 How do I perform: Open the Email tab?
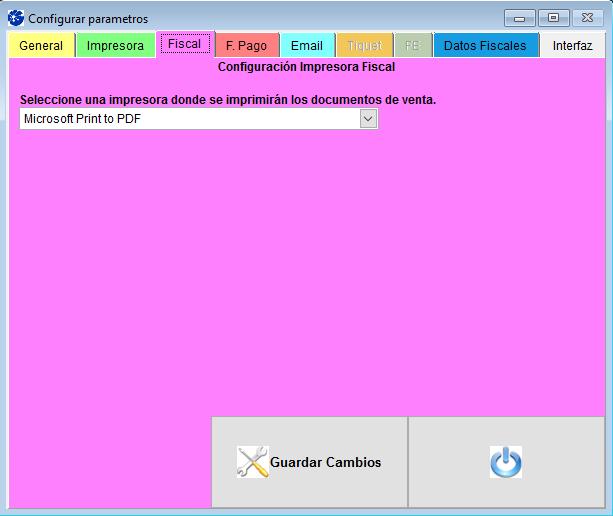[307, 46]
